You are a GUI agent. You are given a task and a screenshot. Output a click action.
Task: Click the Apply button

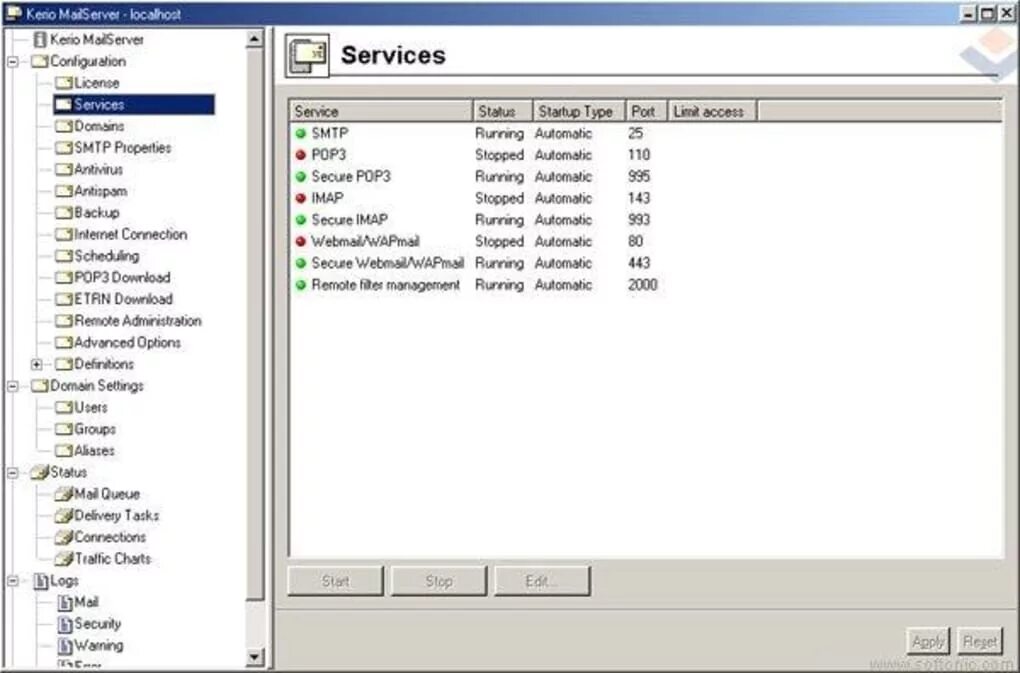[927, 641]
